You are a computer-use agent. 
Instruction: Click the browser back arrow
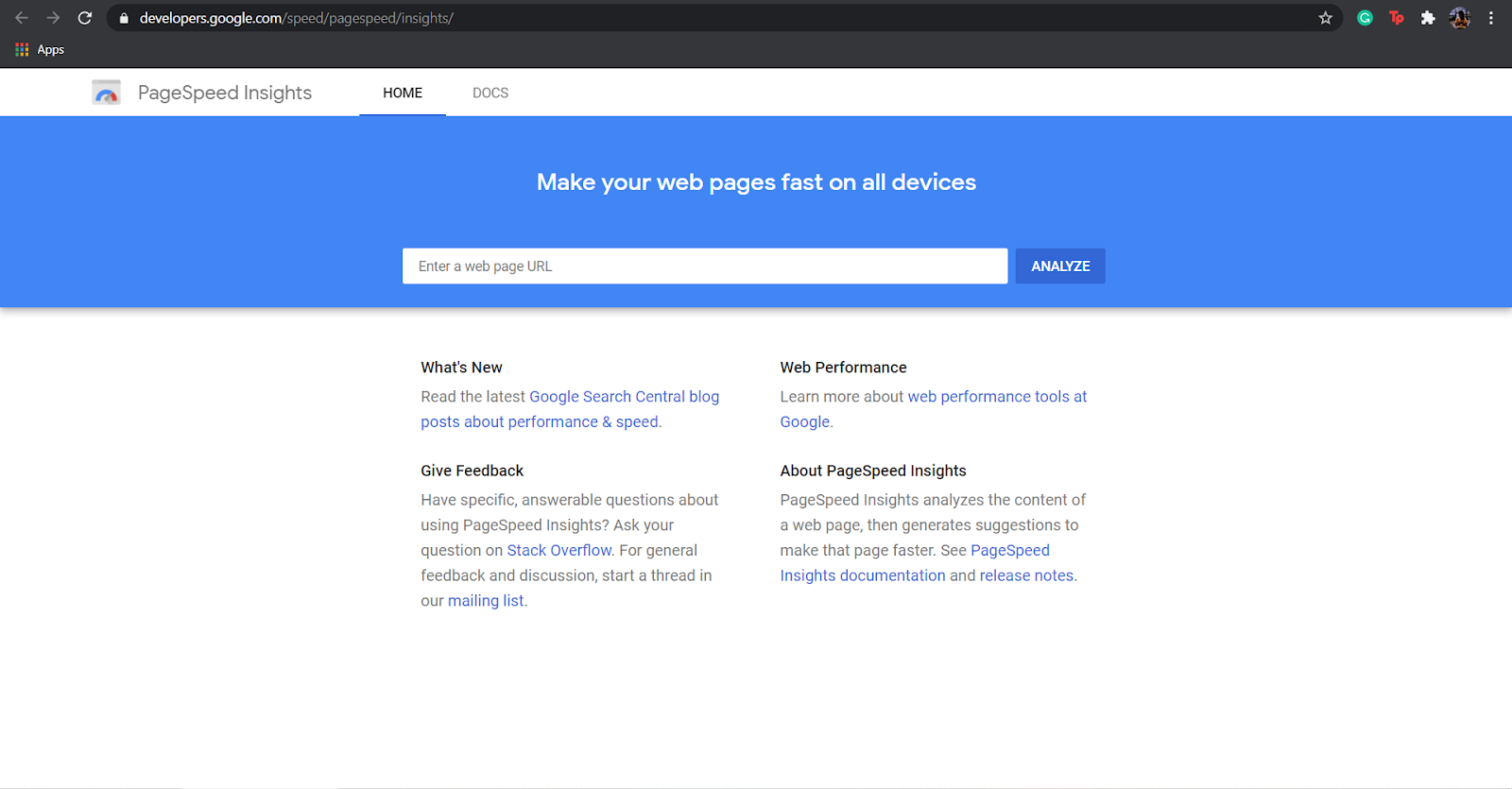tap(22, 18)
